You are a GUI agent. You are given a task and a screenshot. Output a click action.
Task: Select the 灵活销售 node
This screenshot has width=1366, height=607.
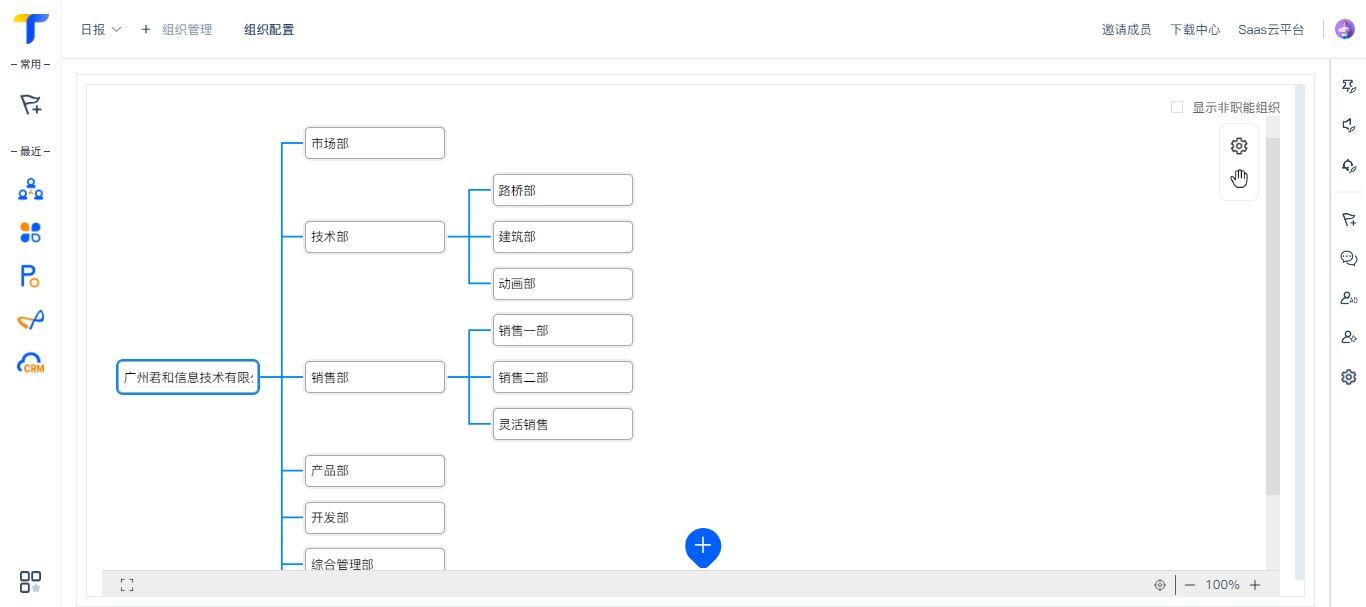coord(563,424)
